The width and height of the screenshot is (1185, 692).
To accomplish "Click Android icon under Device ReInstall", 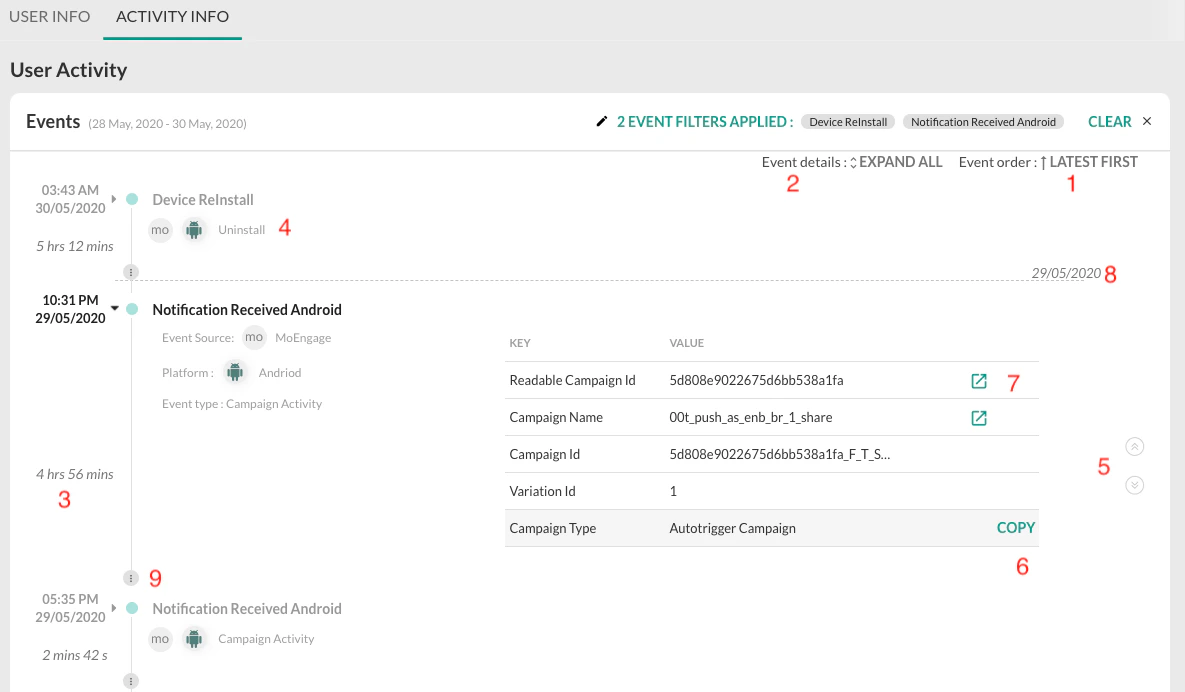I will click(x=194, y=230).
